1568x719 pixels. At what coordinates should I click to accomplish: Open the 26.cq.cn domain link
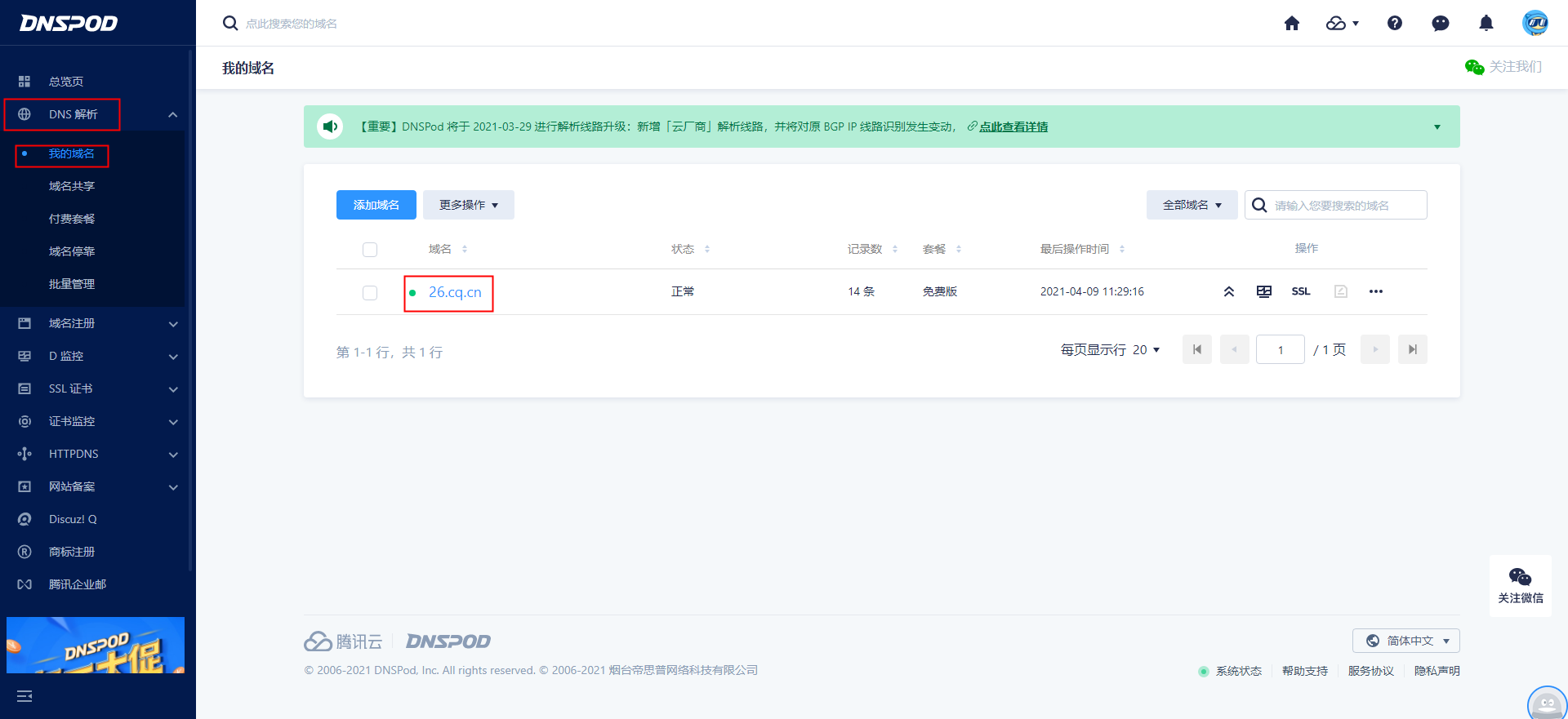click(455, 292)
